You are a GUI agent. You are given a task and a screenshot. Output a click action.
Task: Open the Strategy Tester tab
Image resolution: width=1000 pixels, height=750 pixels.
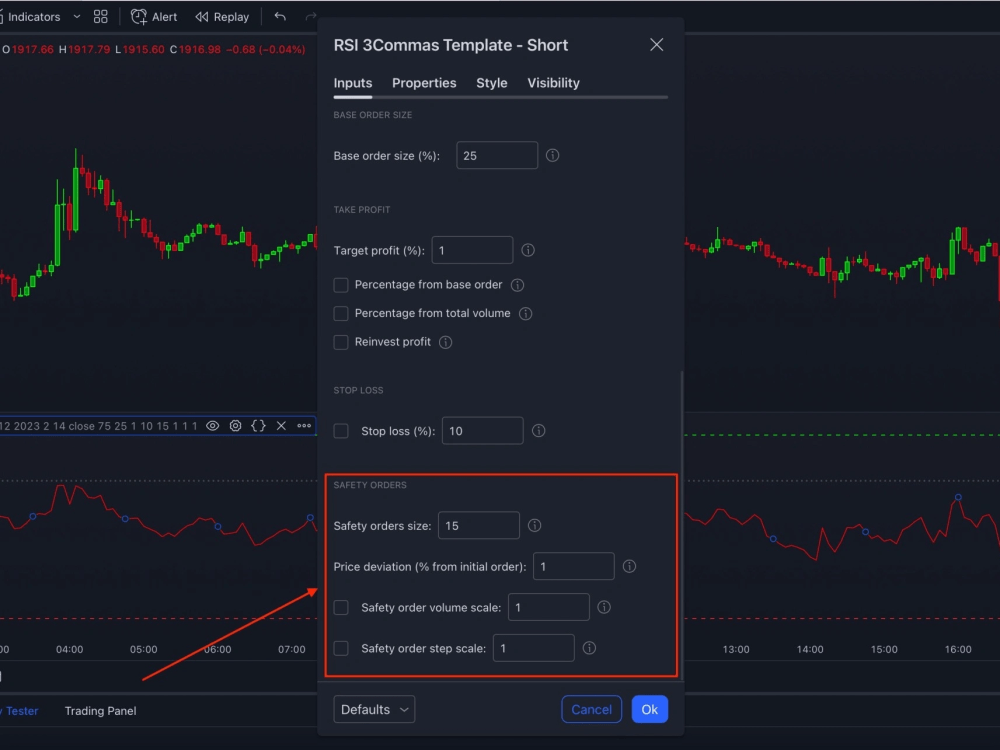pyautogui.click(x=19, y=710)
